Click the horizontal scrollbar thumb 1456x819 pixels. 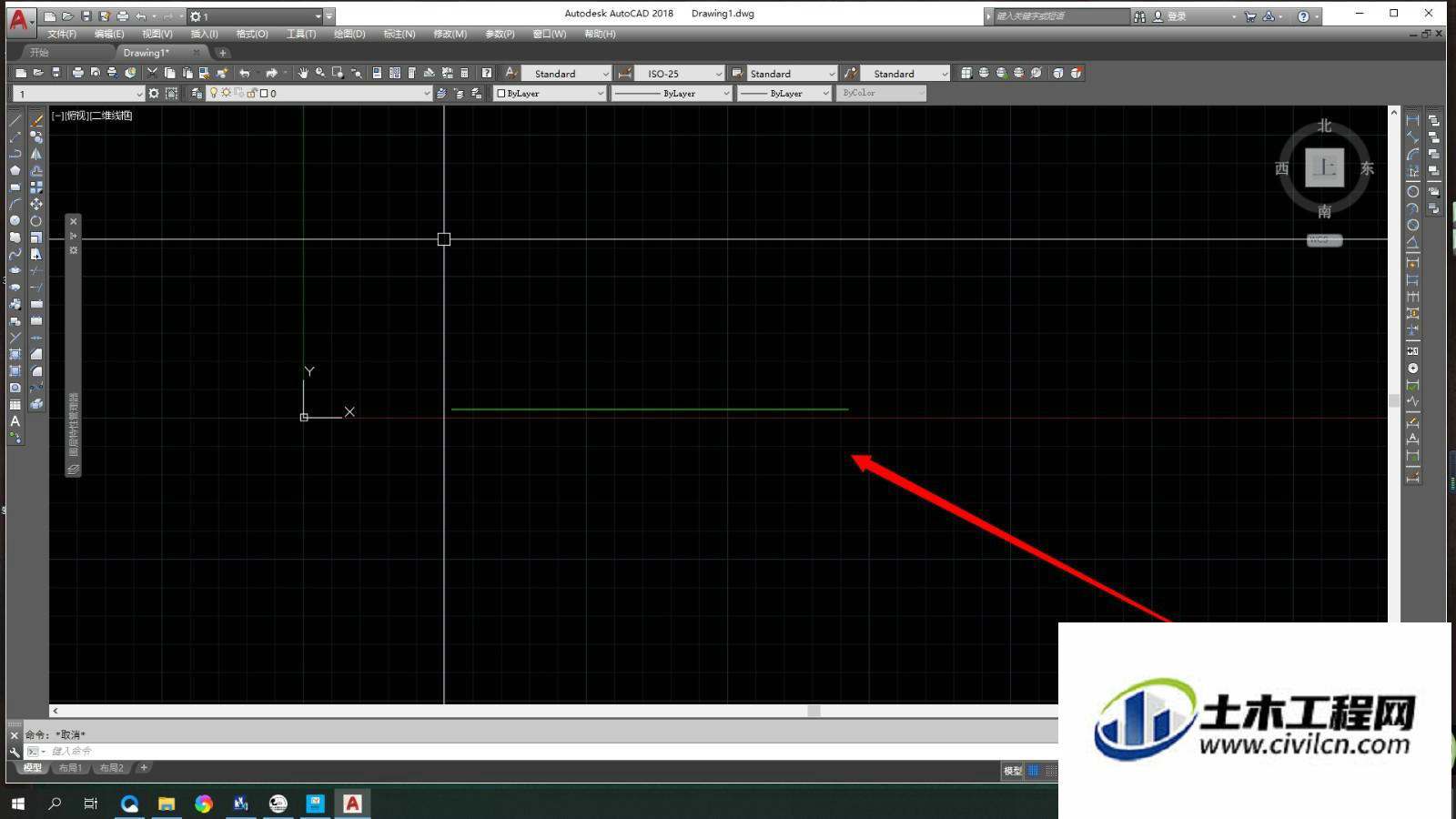pyautogui.click(x=814, y=711)
